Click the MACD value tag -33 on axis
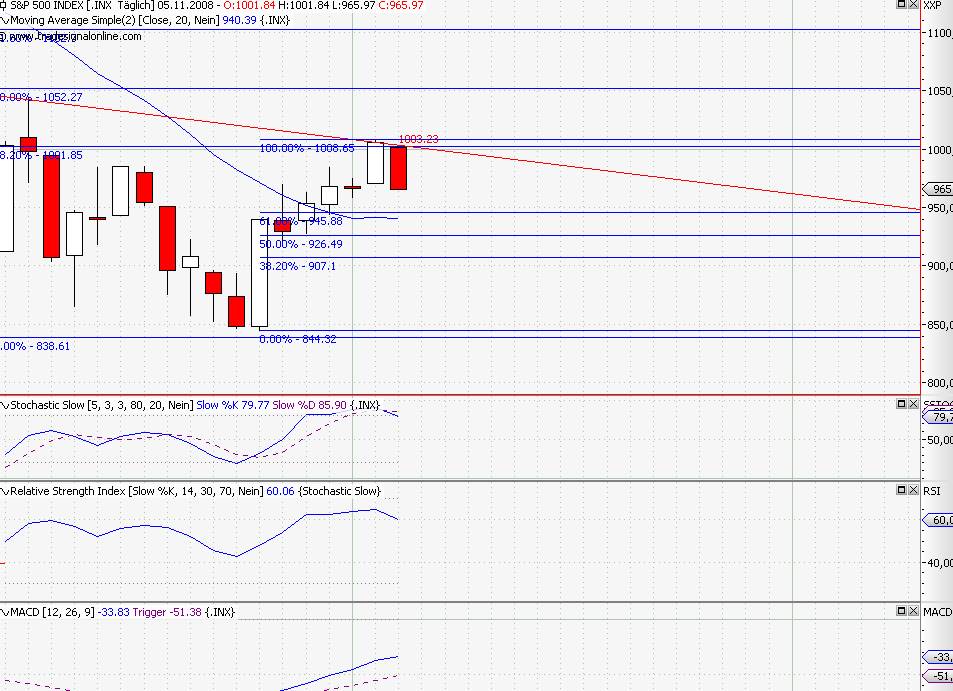Screen dimensions: 953x691 (x=939, y=657)
